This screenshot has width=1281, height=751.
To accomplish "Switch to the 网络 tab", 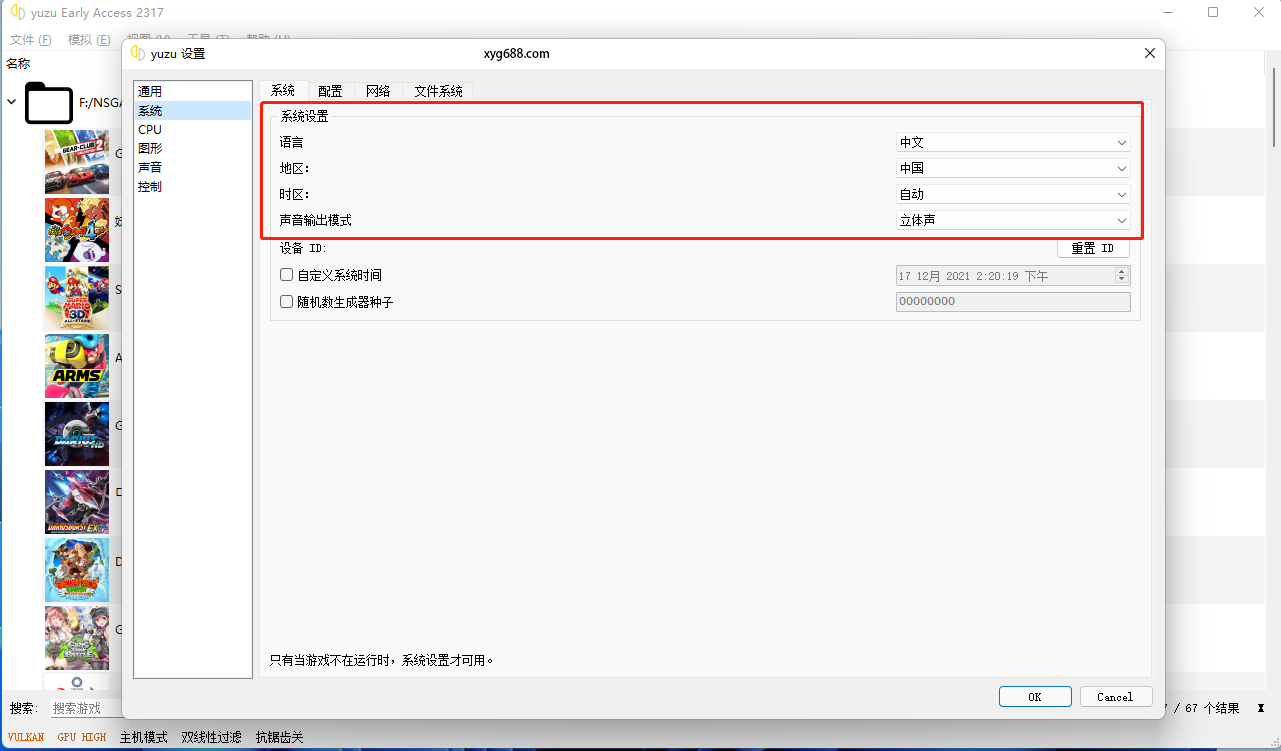I will 378,91.
